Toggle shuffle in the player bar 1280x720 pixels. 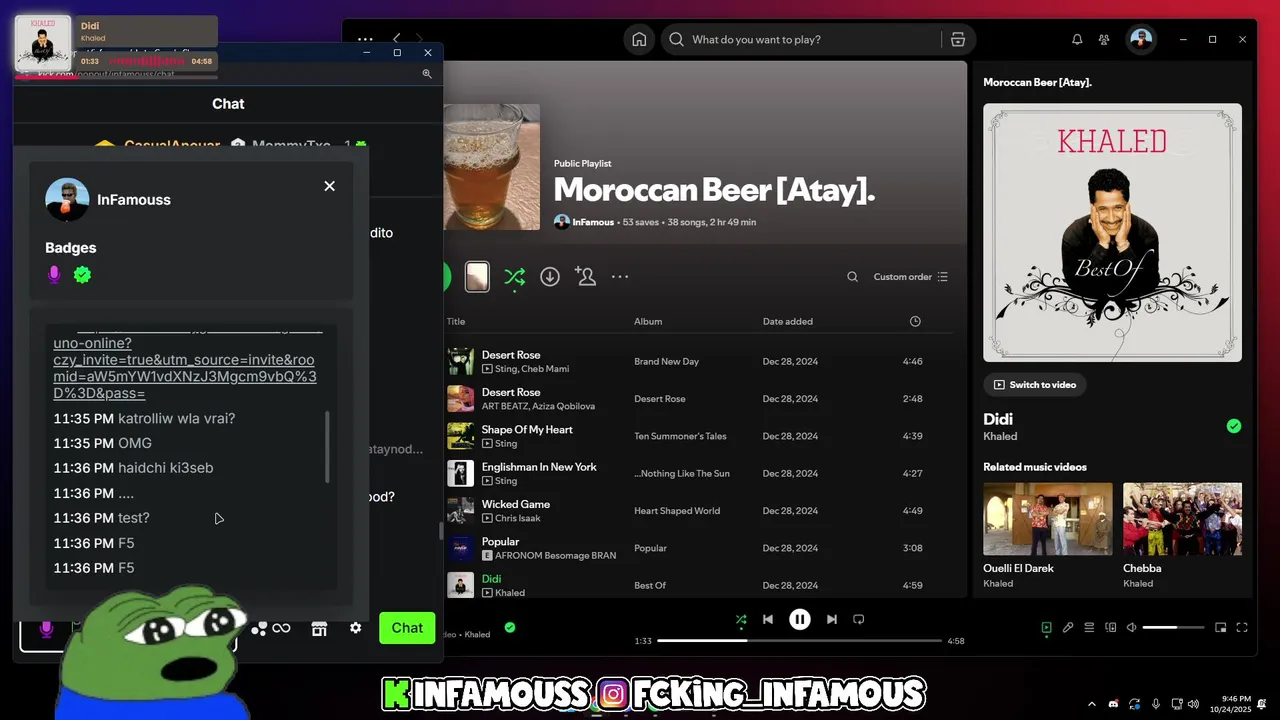click(741, 619)
